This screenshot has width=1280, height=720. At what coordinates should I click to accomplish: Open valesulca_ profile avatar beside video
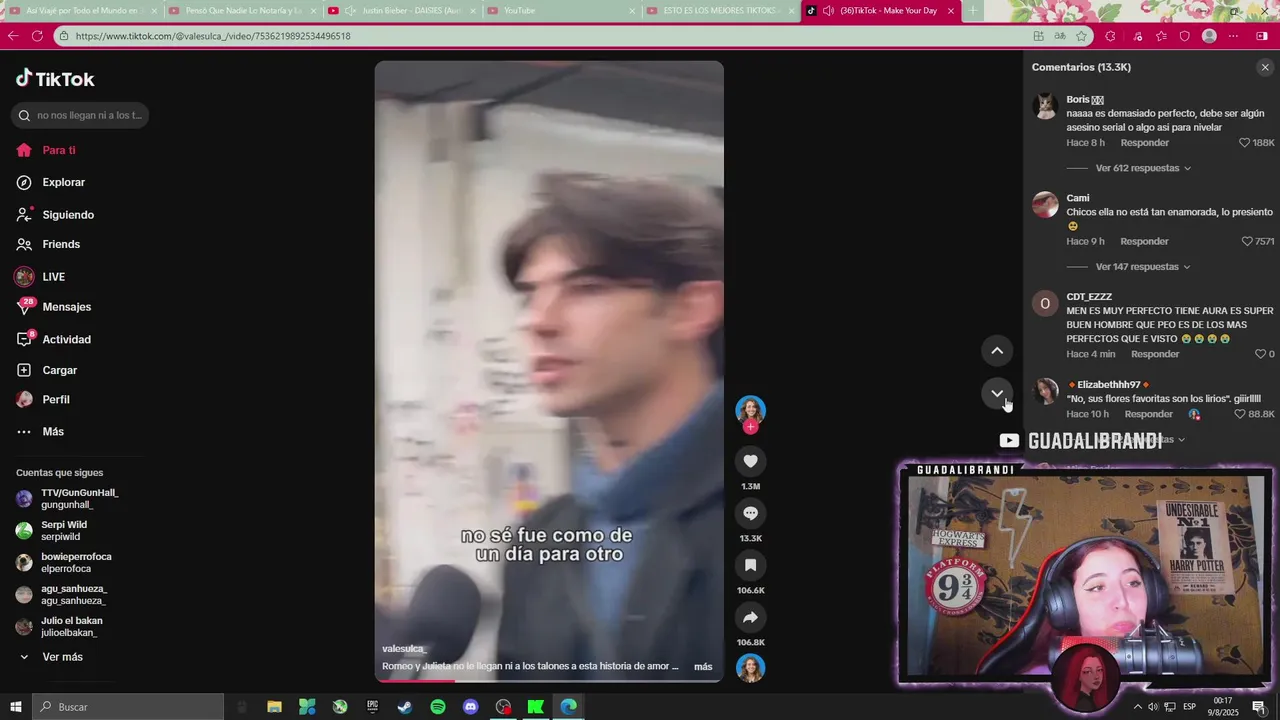coord(750,409)
